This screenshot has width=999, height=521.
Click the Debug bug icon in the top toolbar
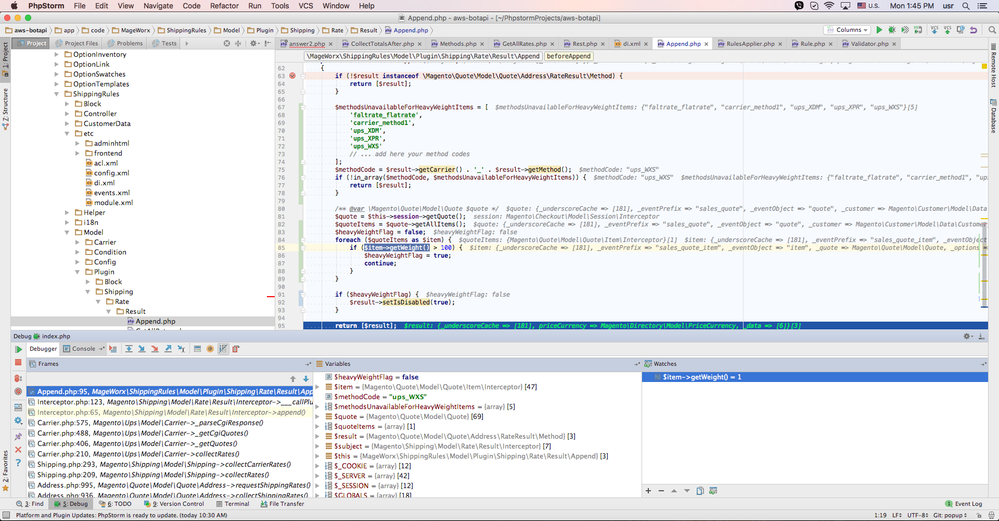pyautogui.click(x=893, y=30)
